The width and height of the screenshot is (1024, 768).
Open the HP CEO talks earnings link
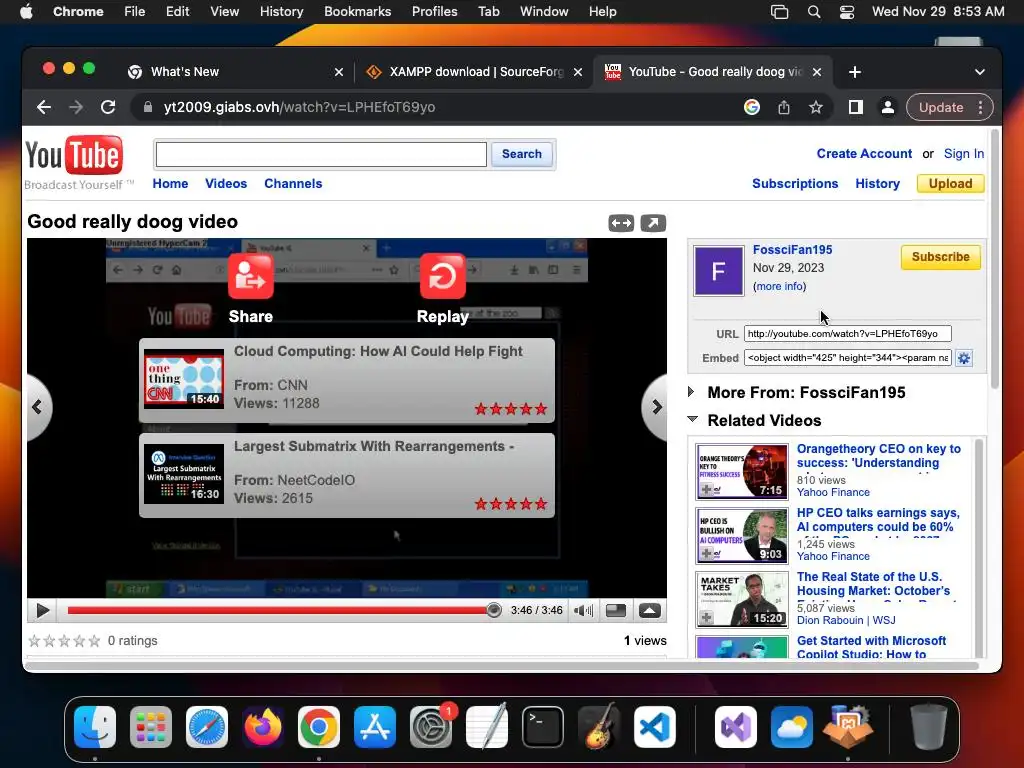(x=878, y=520)
